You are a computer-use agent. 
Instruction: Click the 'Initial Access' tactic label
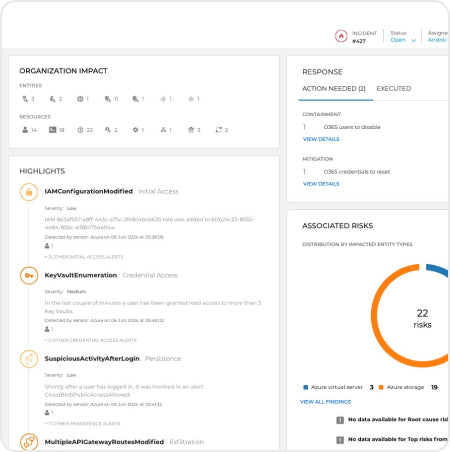click(158, 192)
